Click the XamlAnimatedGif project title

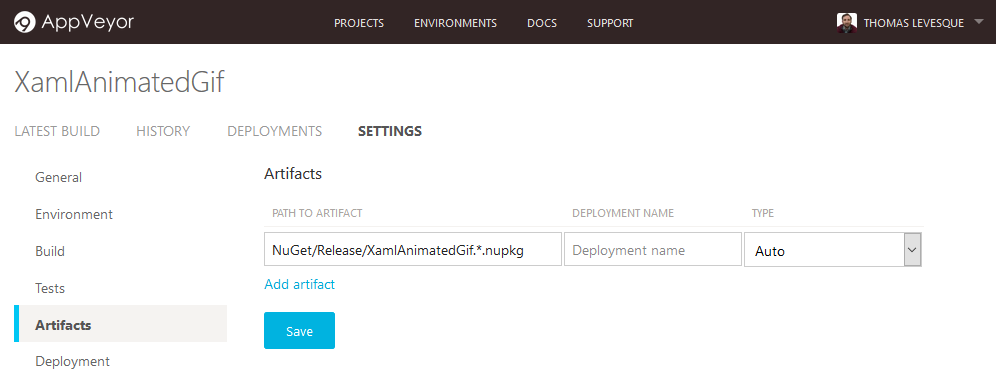coord(119,83)
